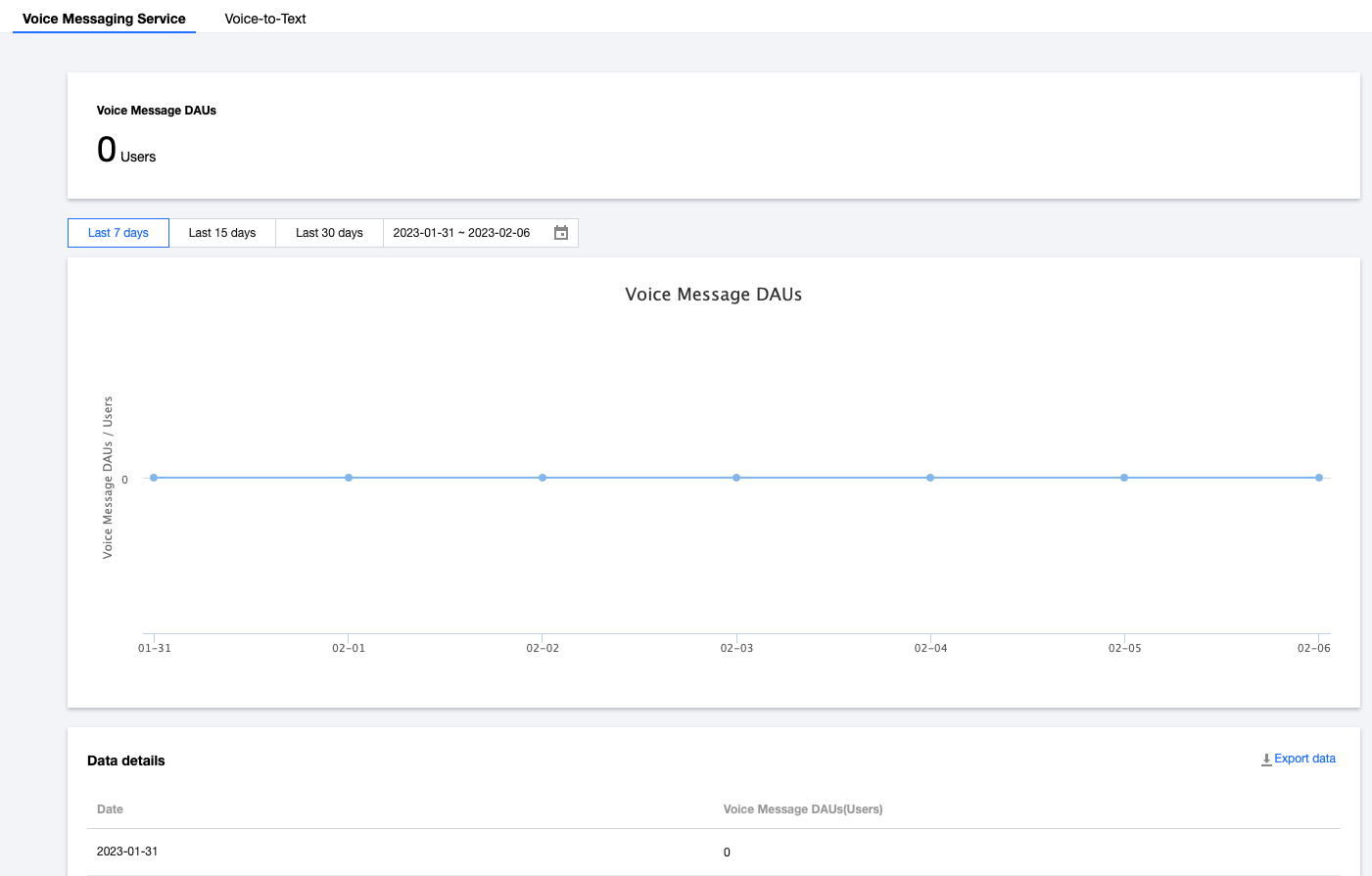Choose the Last 7 days range
The image size is (1372, 876).
coord(118,233)
